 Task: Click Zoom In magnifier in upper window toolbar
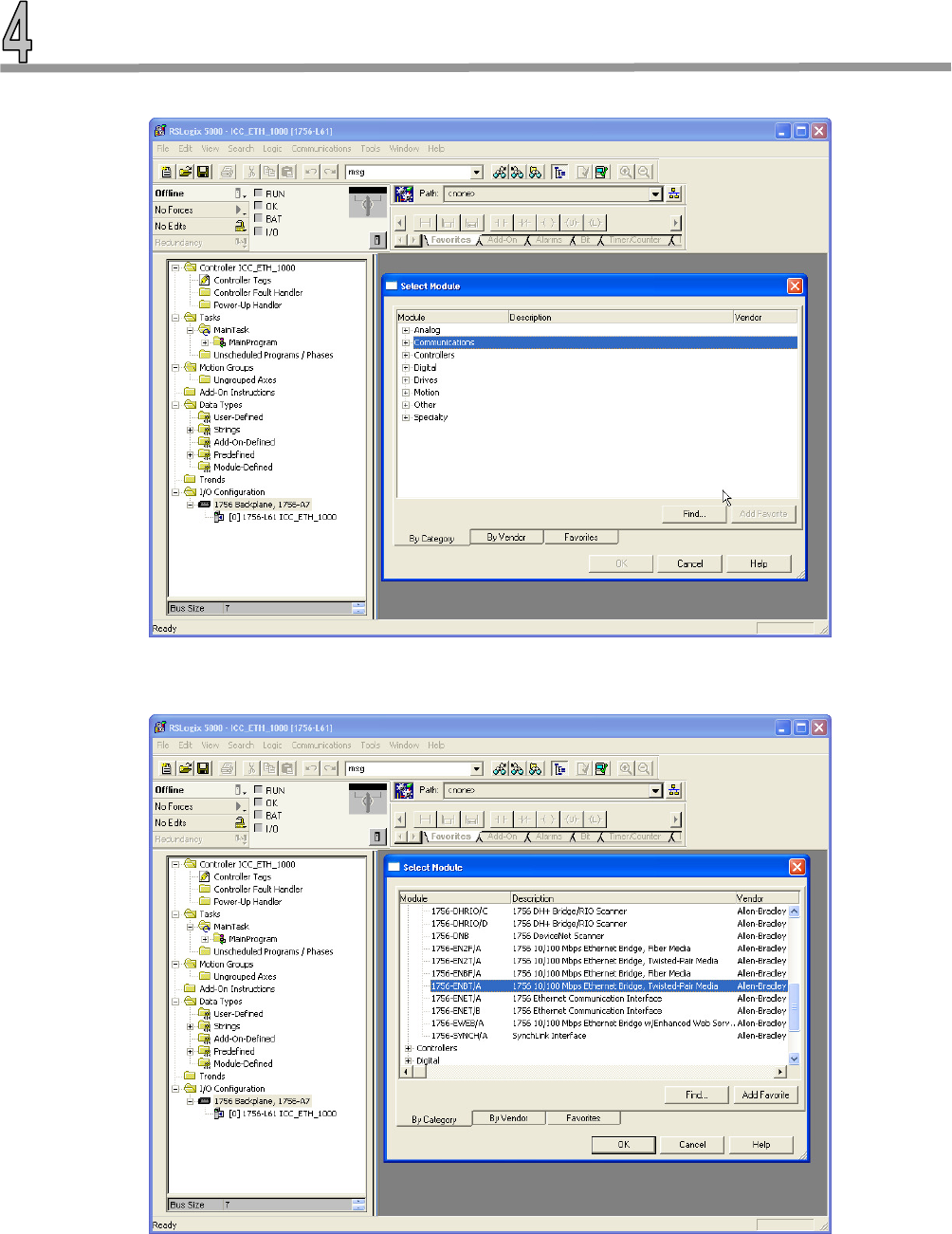coord(626,172)
